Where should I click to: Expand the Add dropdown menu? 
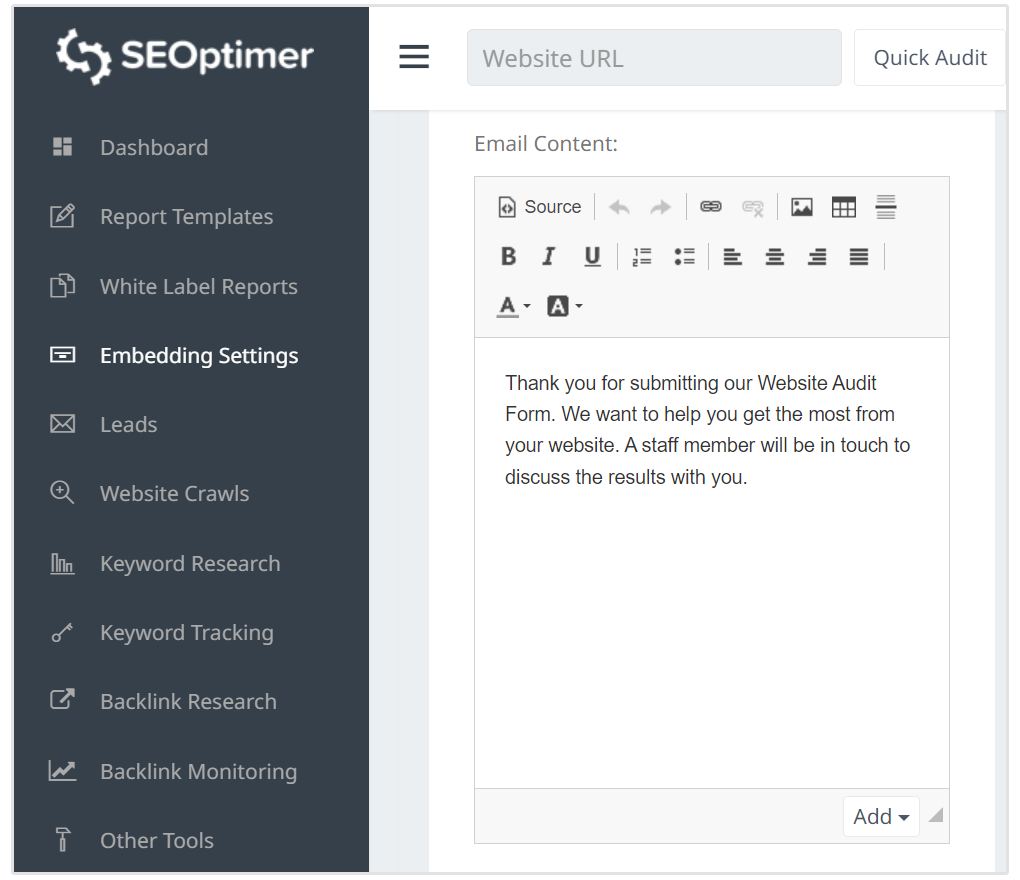[x=881, y=817]
